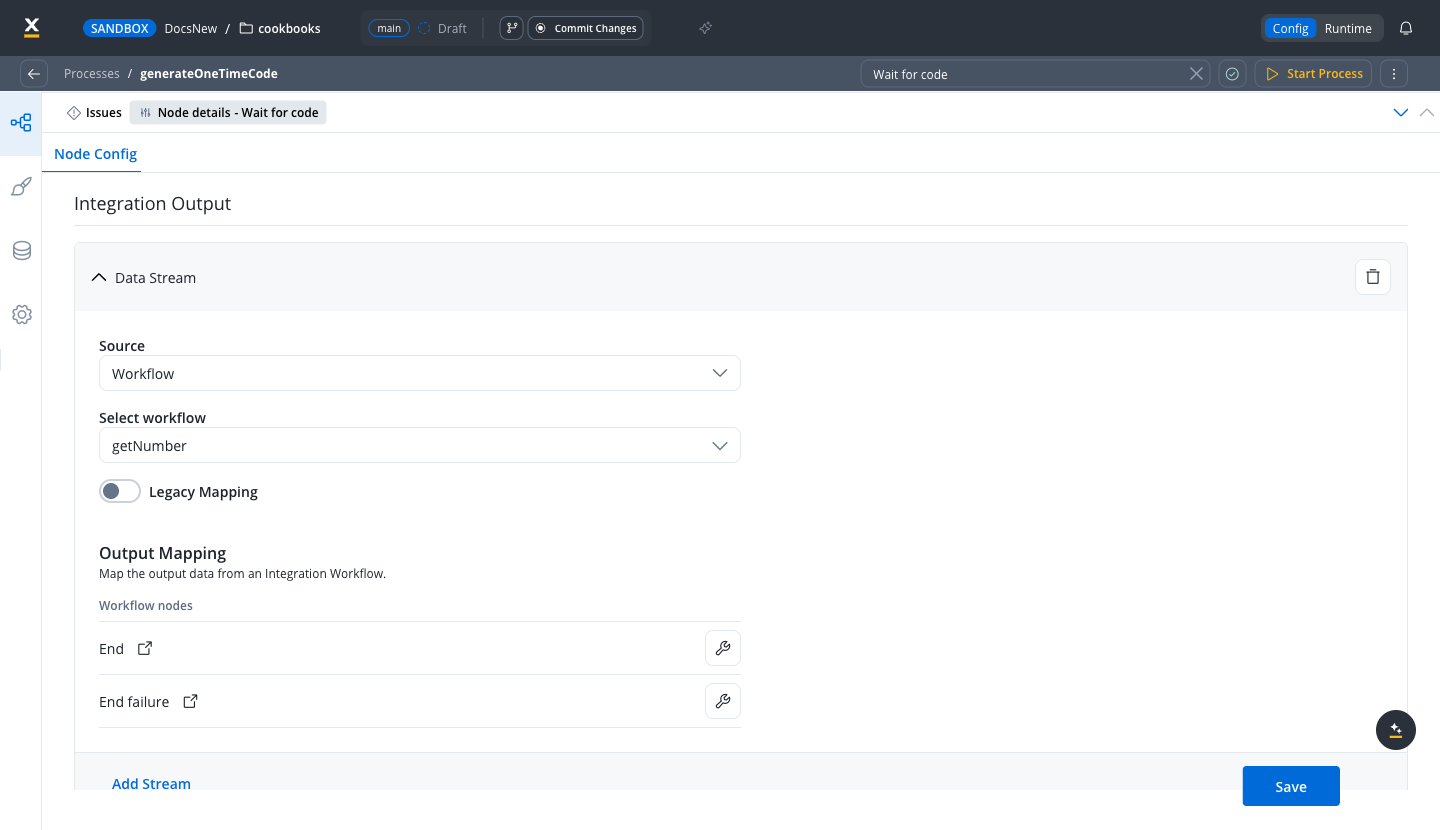The height and width of the screenshot is (830, 1440).
Task: Click the SANDBOX badge
Action: [119, 28]
